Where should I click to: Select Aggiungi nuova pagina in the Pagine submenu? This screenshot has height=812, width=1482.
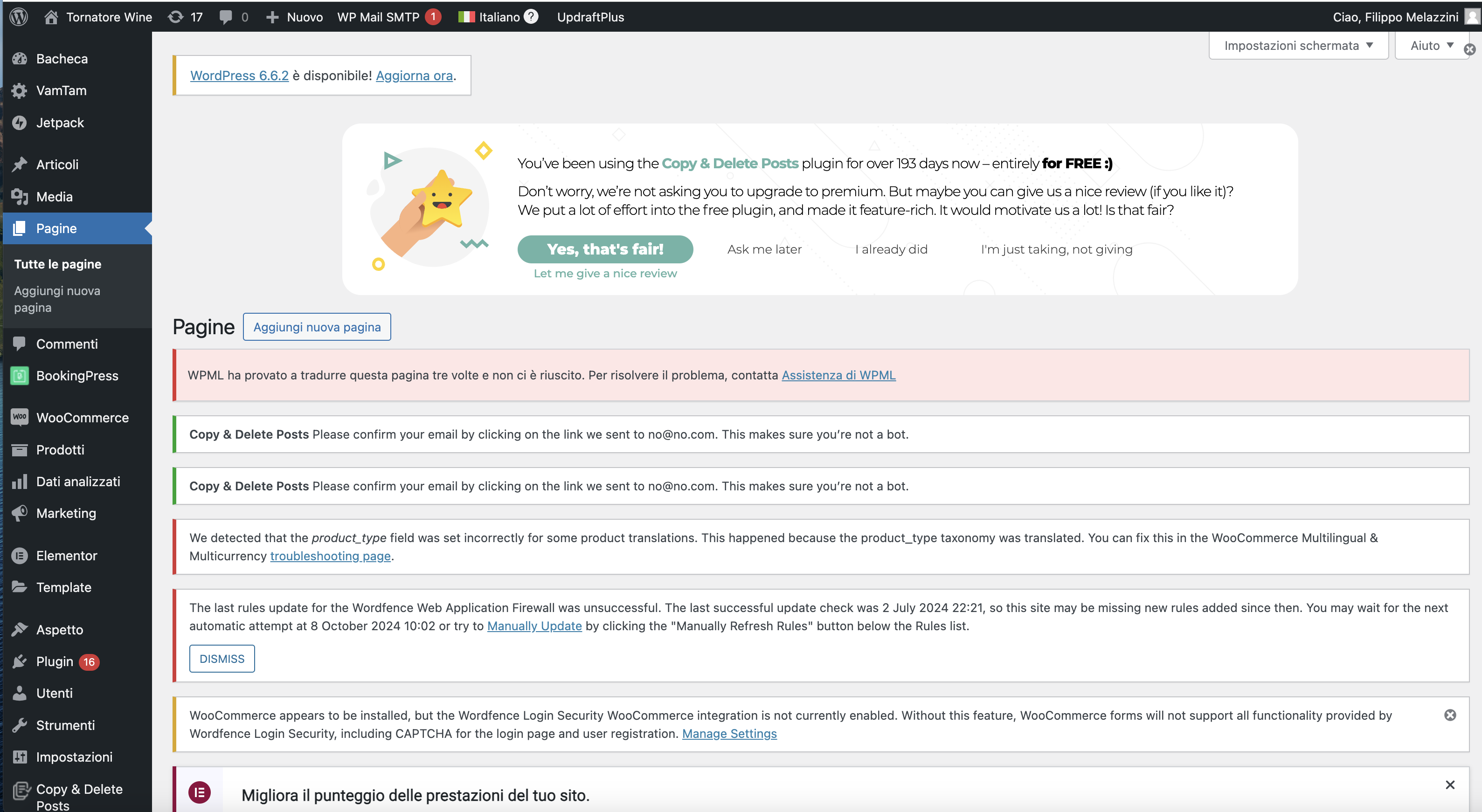pyautogui.click(x=57, y=298)
